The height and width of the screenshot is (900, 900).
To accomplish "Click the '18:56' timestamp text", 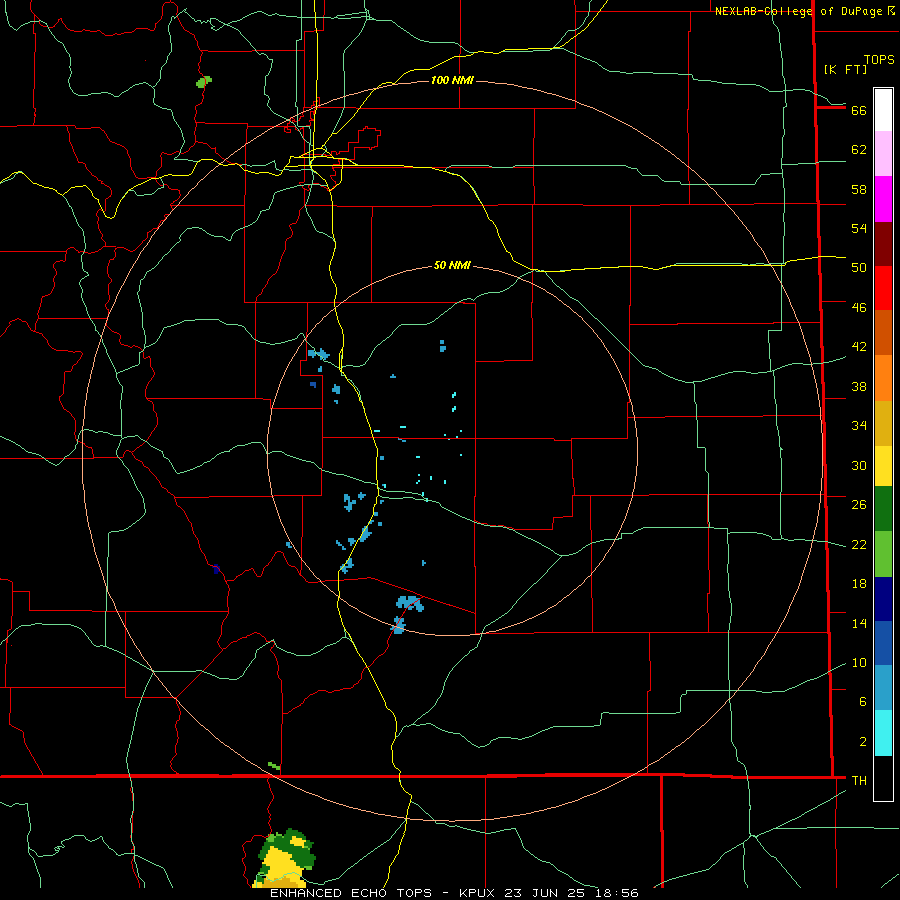I will point(618,893).
